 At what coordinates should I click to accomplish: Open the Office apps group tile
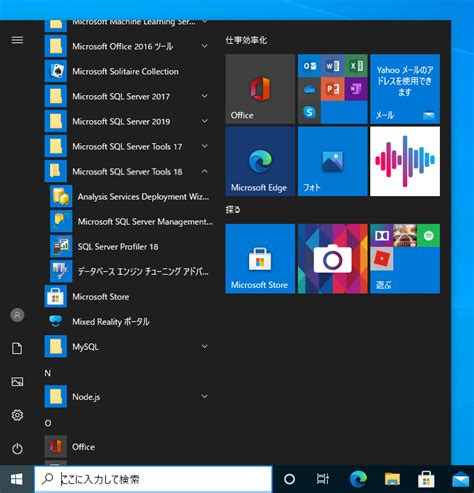click(x=333, y=89)
